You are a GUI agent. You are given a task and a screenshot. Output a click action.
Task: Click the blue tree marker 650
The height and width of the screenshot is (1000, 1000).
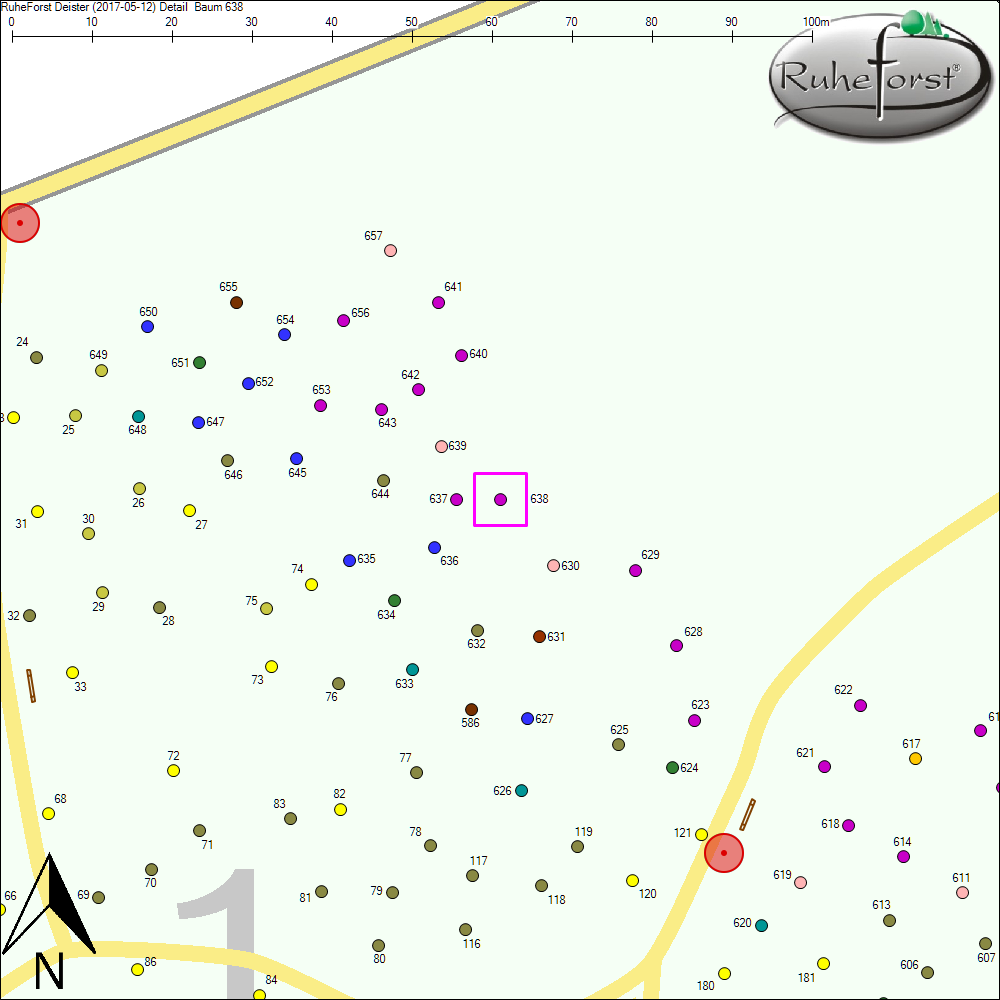pyautogui.click(x=147, y=326)
